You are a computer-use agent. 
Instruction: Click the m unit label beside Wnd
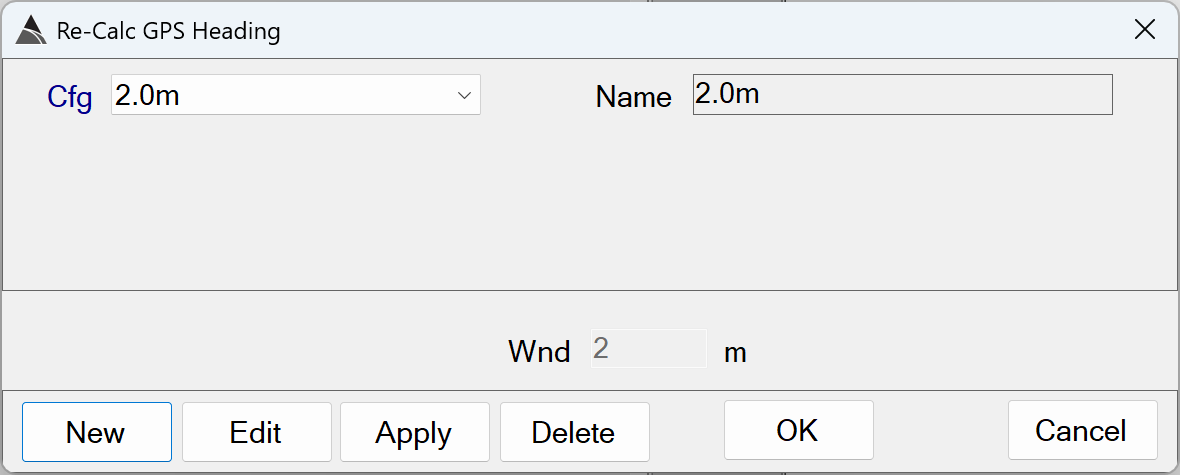(x=735, y=352)
